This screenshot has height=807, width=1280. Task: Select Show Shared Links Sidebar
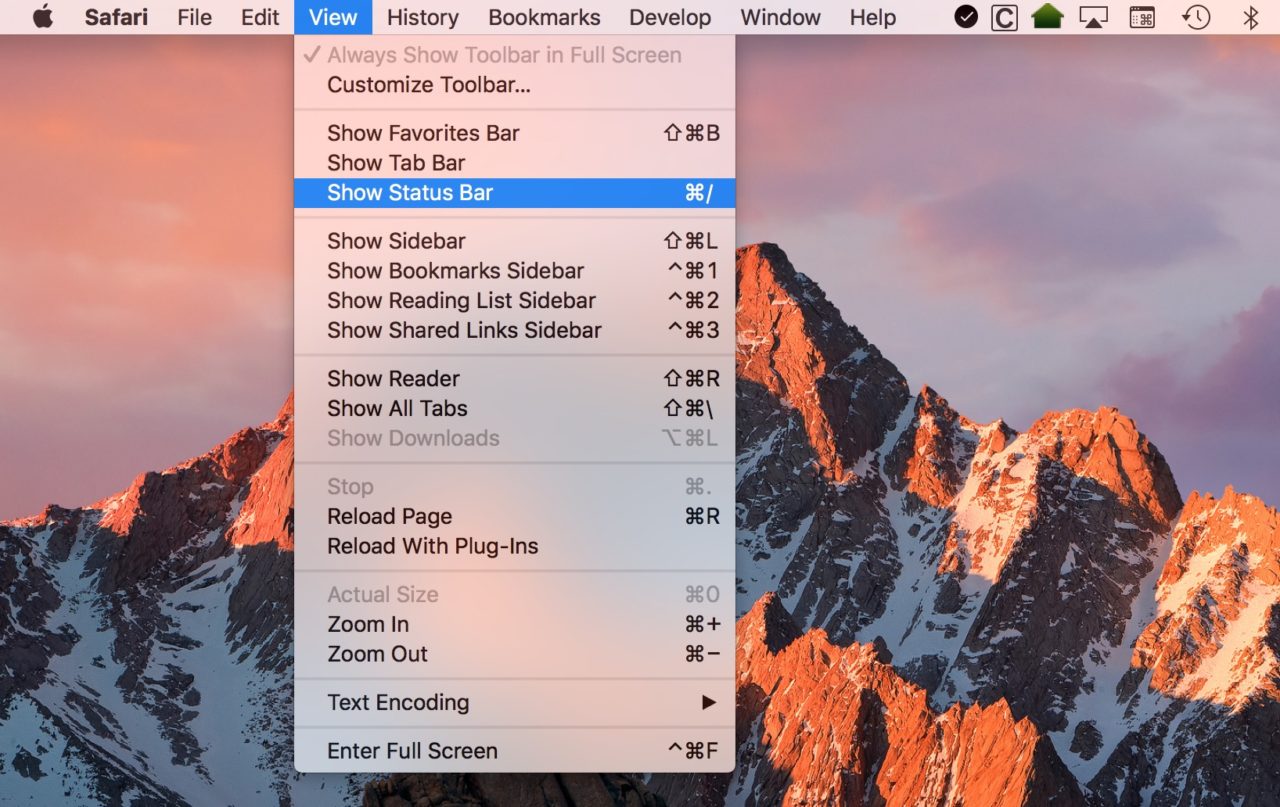click(514, 331)
